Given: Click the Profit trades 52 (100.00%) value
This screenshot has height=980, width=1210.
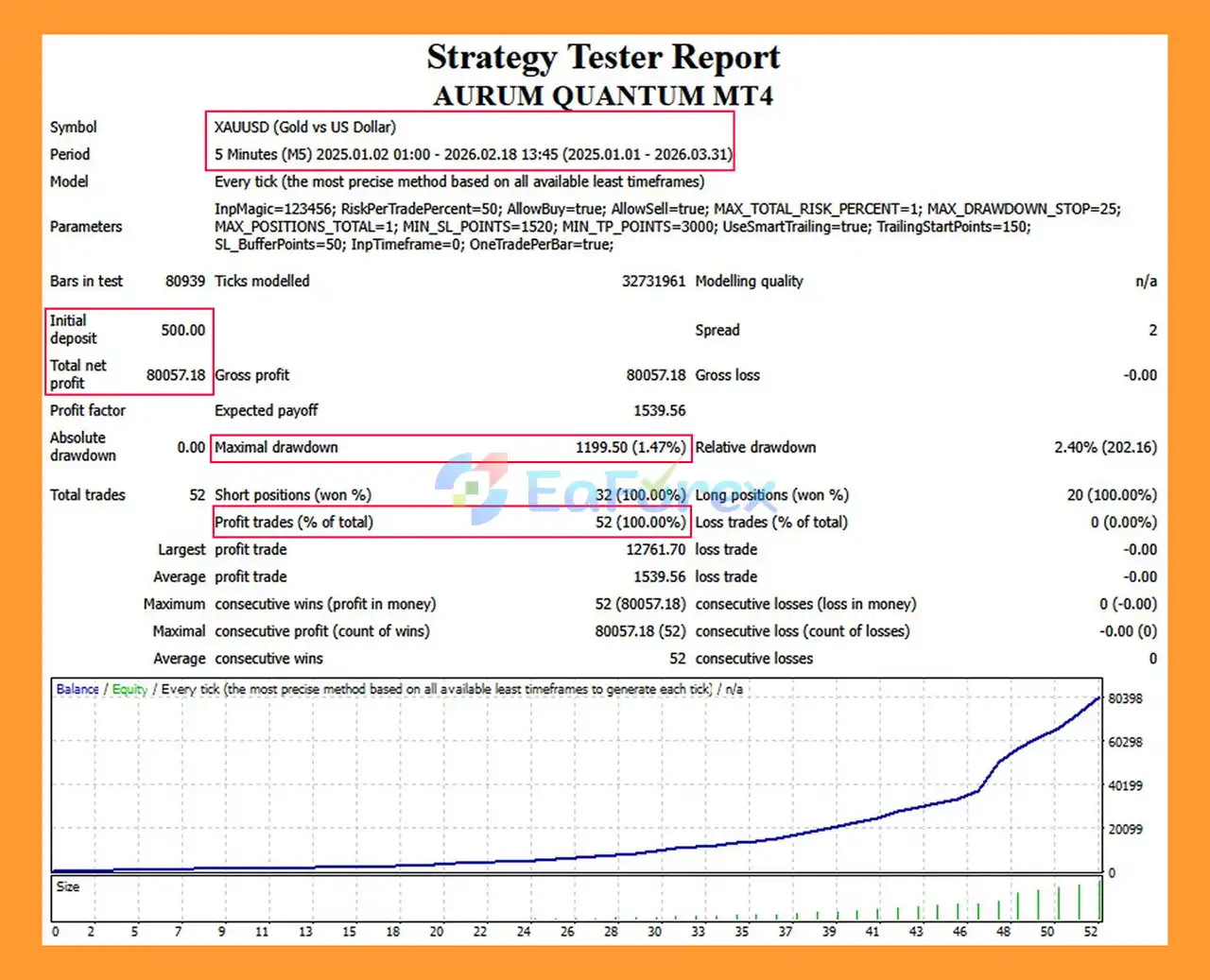Looking at the screenshot, I should pyautogui.click(x=640, y=522).
